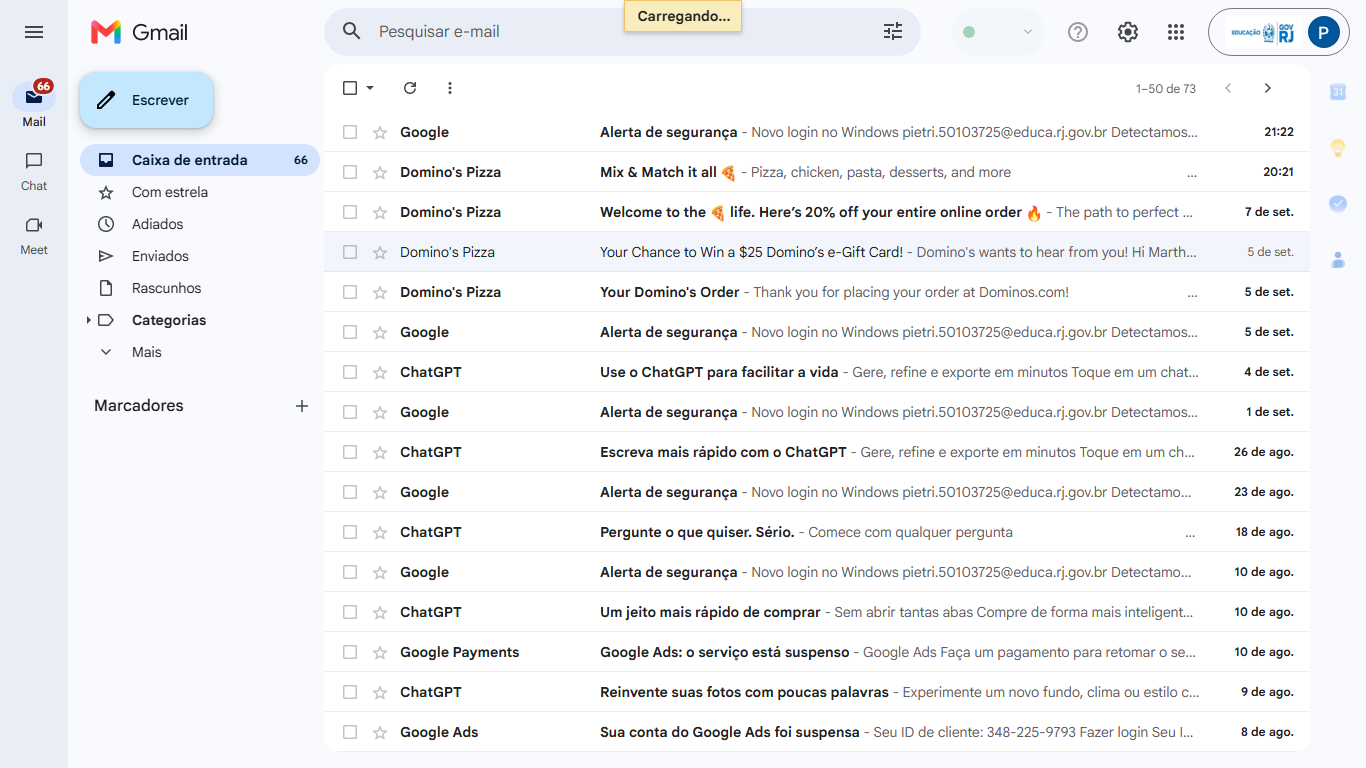Tick the select-all emails checkbox
The width and height of the screenshot is (1366, 768).
[x=350, y=88]
